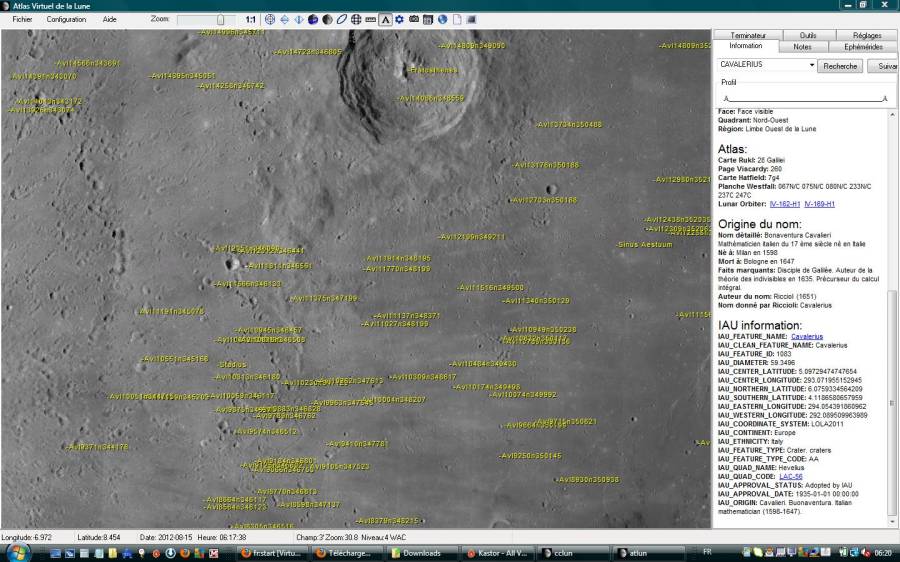This screenshot has width=900, height=562.
Task: Click the Profil elevation line in side panel
Action: coord(805,100)
